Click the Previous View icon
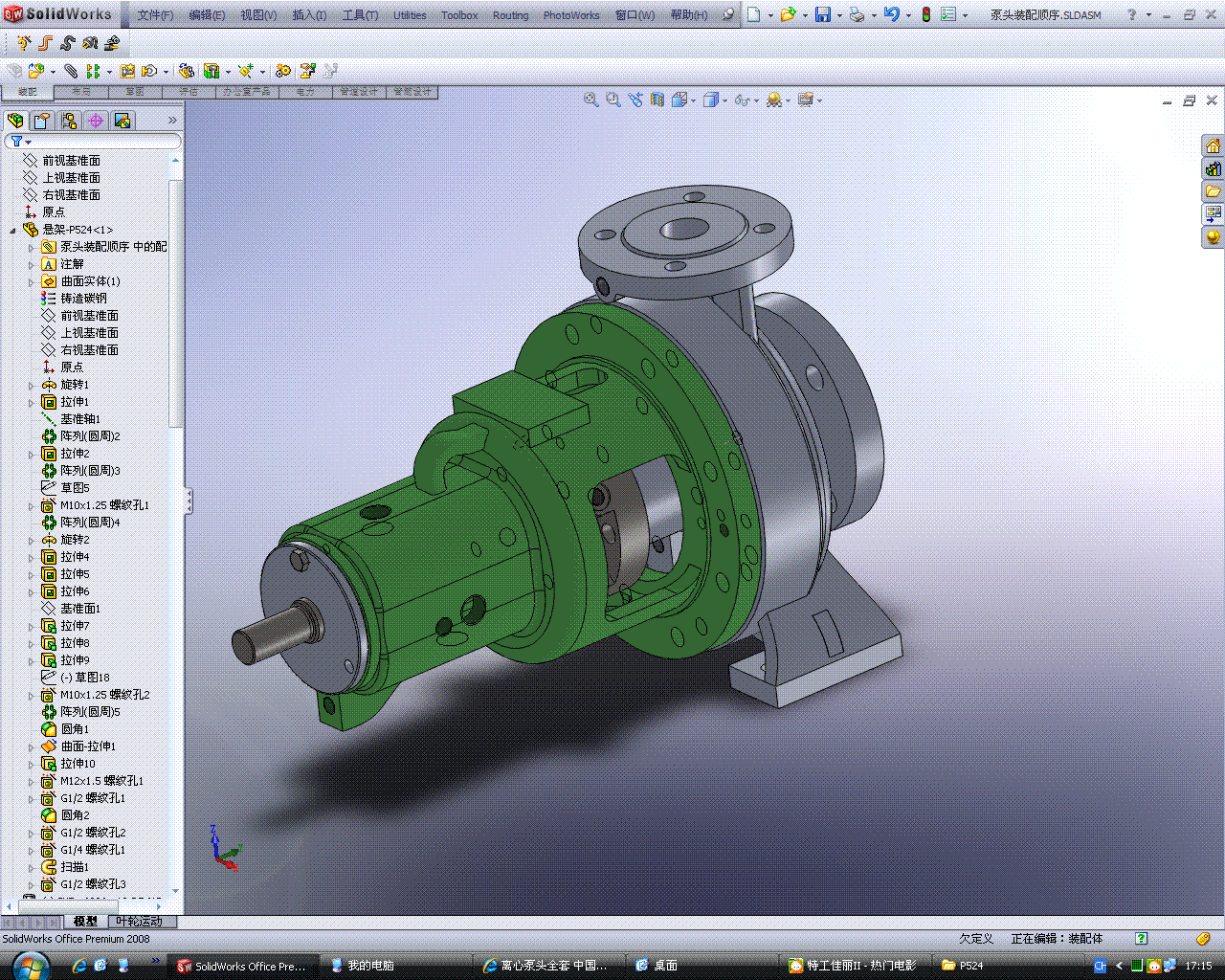 pyautogui.click(x=635, y=100)
